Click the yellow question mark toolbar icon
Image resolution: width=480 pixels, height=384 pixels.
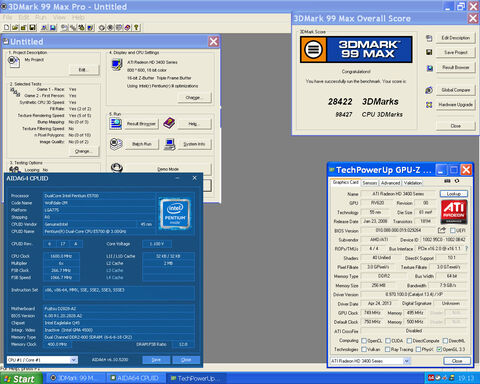[x=136, y=28]
